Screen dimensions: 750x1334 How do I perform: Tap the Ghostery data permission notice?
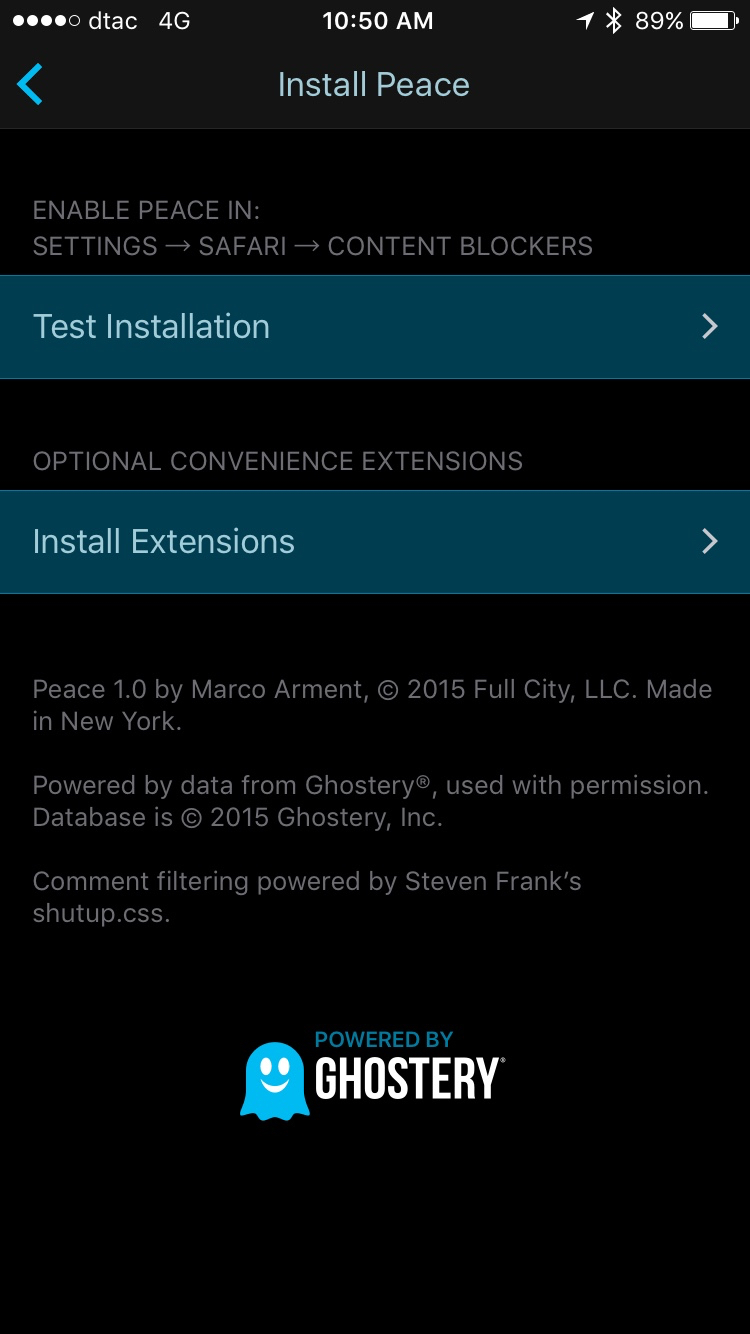(371, 801)
